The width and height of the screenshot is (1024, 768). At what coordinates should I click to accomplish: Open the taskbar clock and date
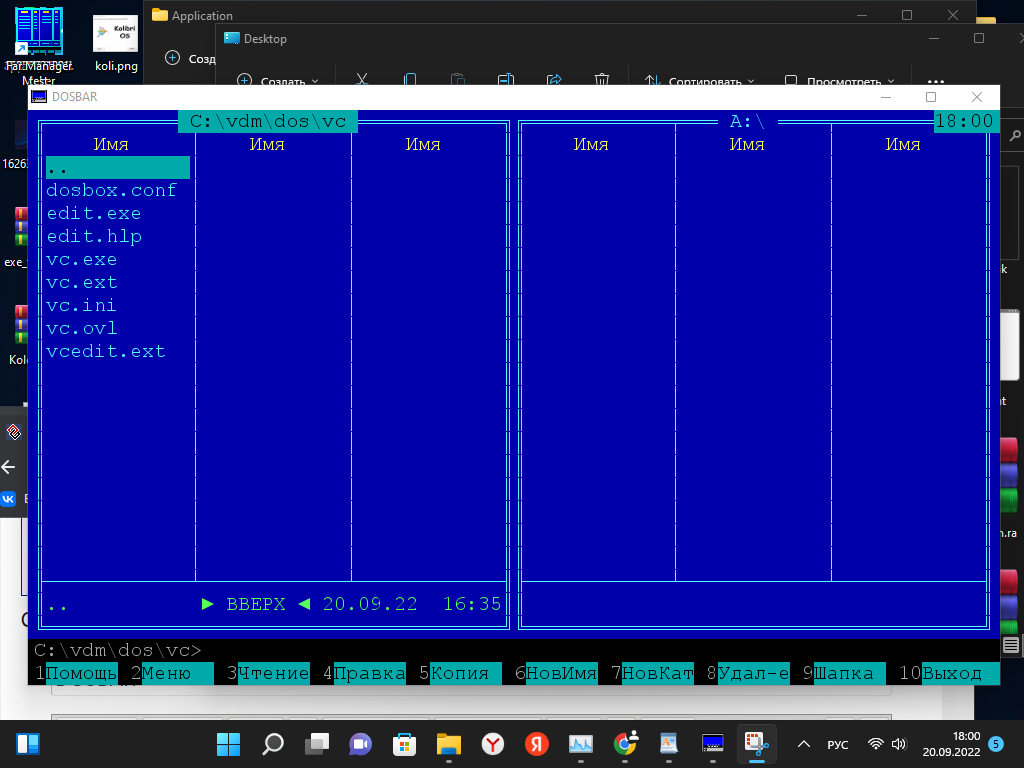point(952,744)
